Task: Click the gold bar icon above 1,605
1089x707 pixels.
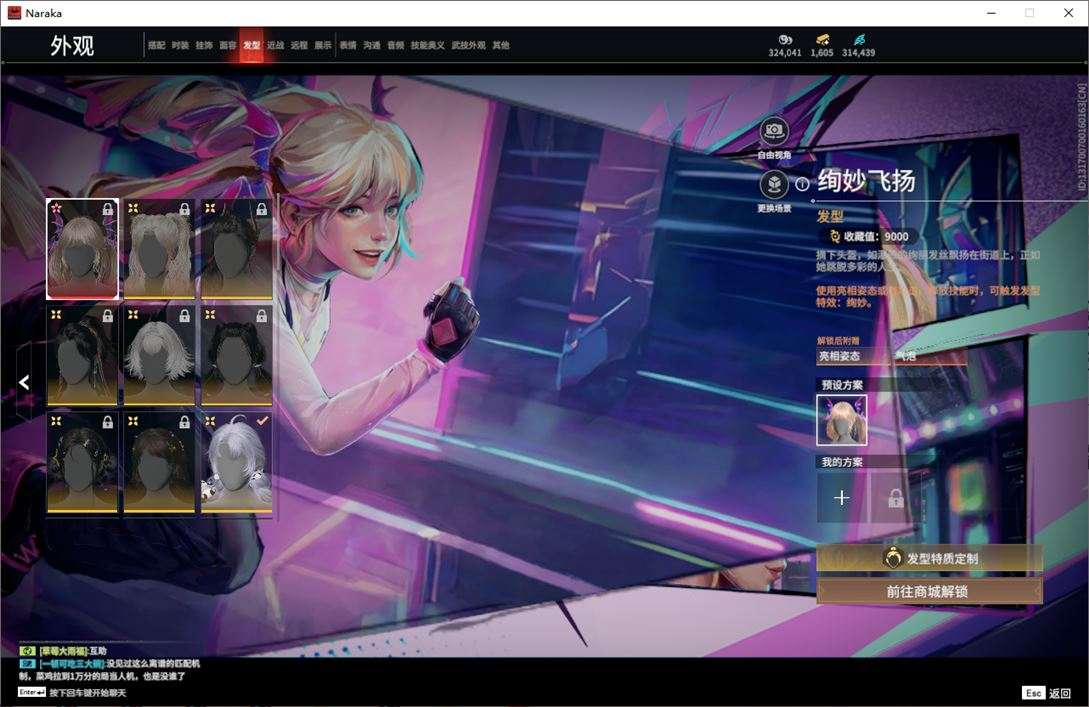Action: (x=822, y=40)
